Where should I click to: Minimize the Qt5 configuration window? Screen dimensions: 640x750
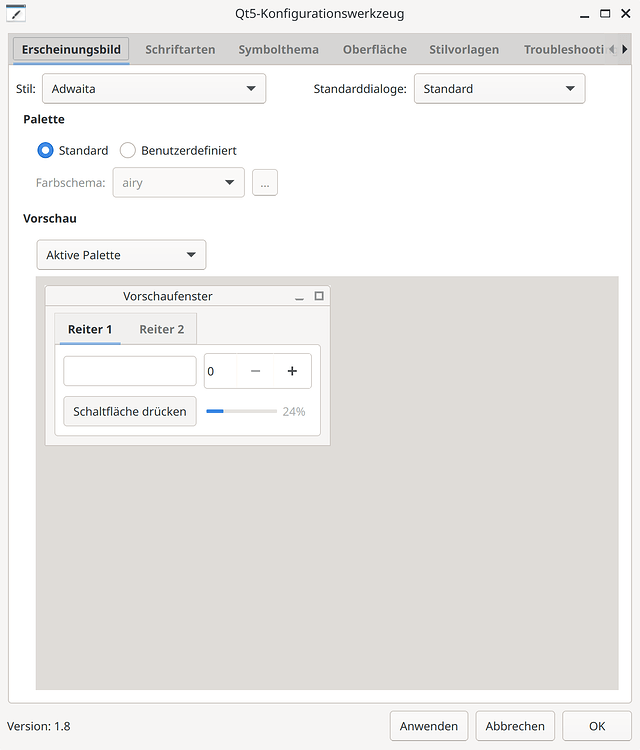584,14
